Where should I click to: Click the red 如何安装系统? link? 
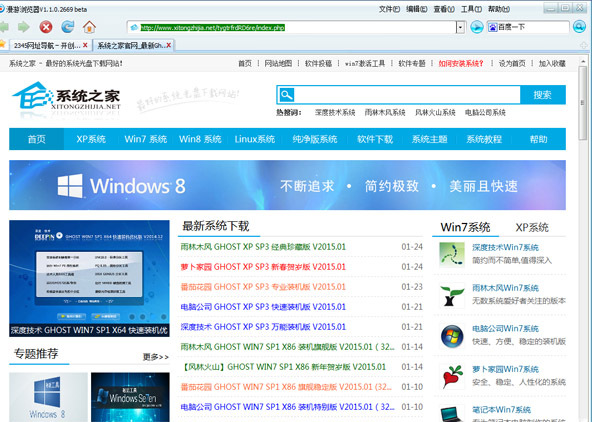[x=461, y=63]
